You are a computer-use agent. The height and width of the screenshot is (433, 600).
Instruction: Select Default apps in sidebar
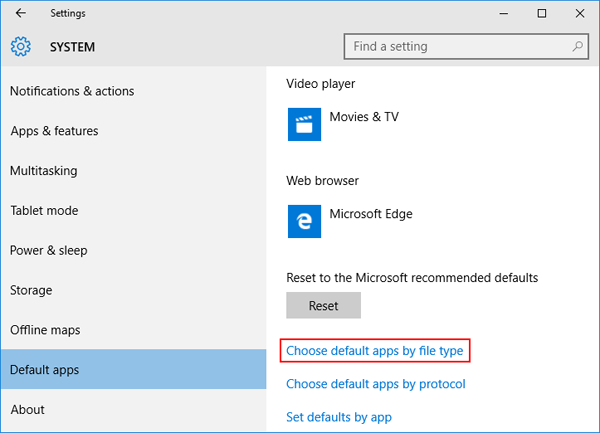point(44,370)
